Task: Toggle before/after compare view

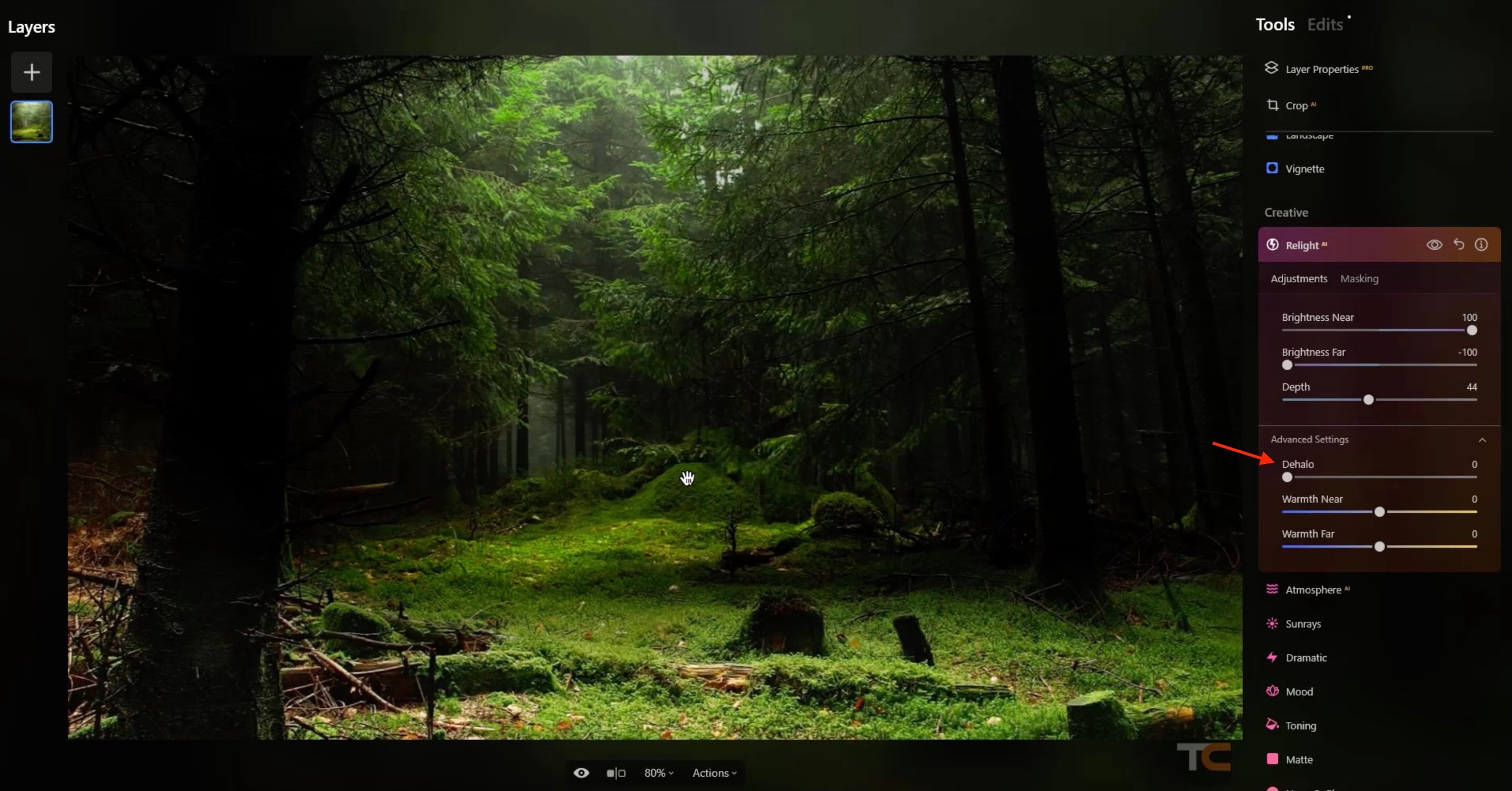Action: (616, 773)
